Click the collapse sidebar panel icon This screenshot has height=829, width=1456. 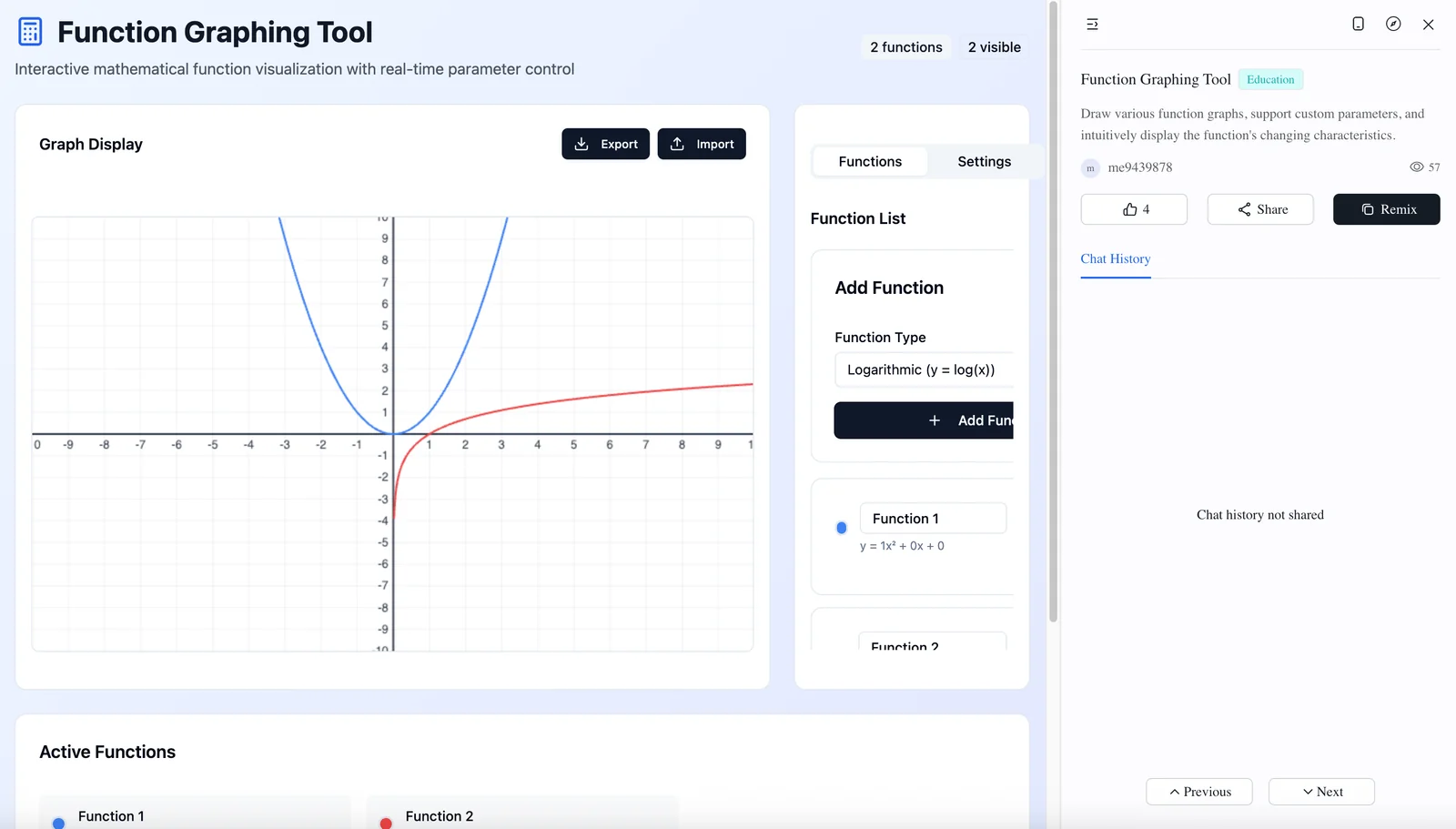pyautogui.click(x=1092, y=25)
